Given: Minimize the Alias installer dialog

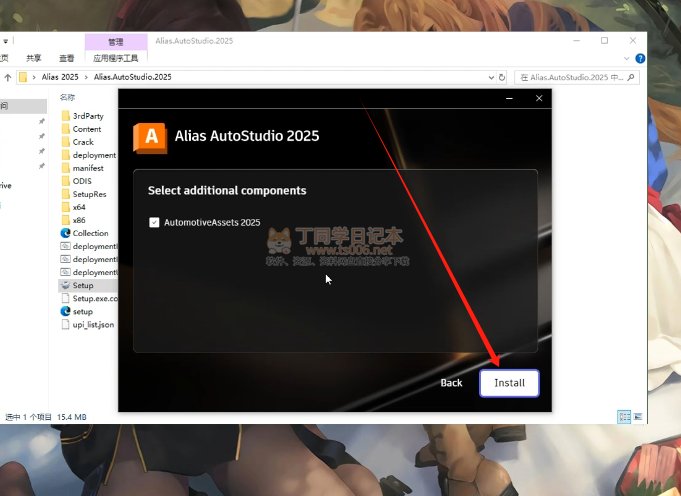Looking at the screenshot, I should (x=509, y=99).
